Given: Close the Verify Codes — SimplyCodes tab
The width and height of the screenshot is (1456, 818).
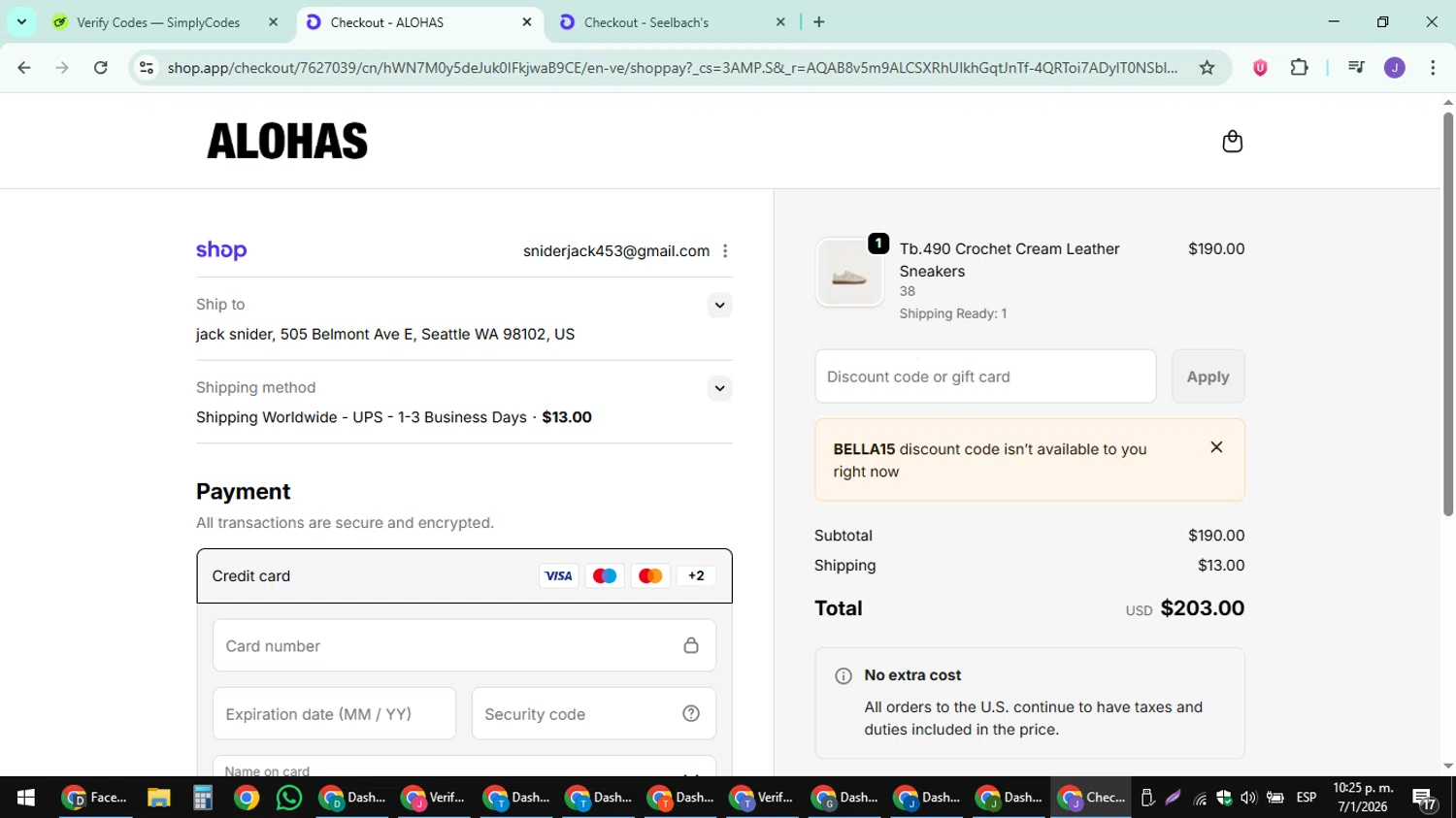Looking at the screenshot, I should tap(274, 21).
